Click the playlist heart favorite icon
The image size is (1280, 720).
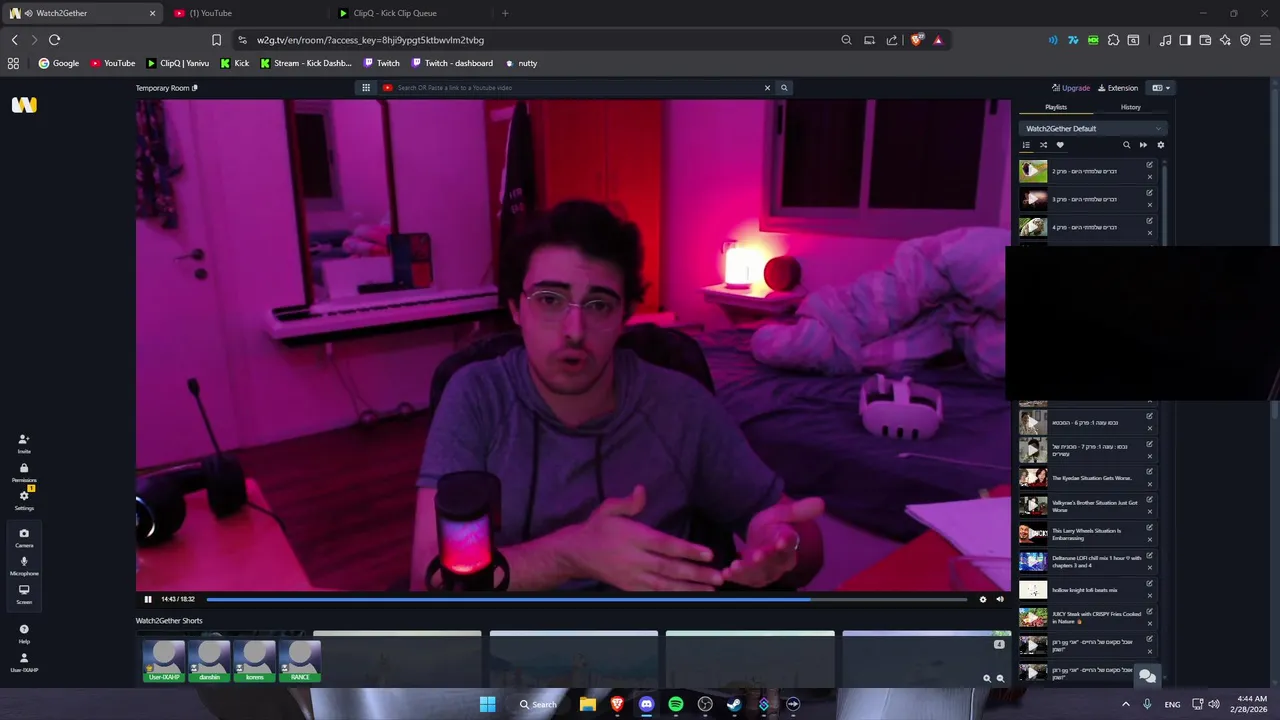pyautogui.click(x=1060, y=145)
